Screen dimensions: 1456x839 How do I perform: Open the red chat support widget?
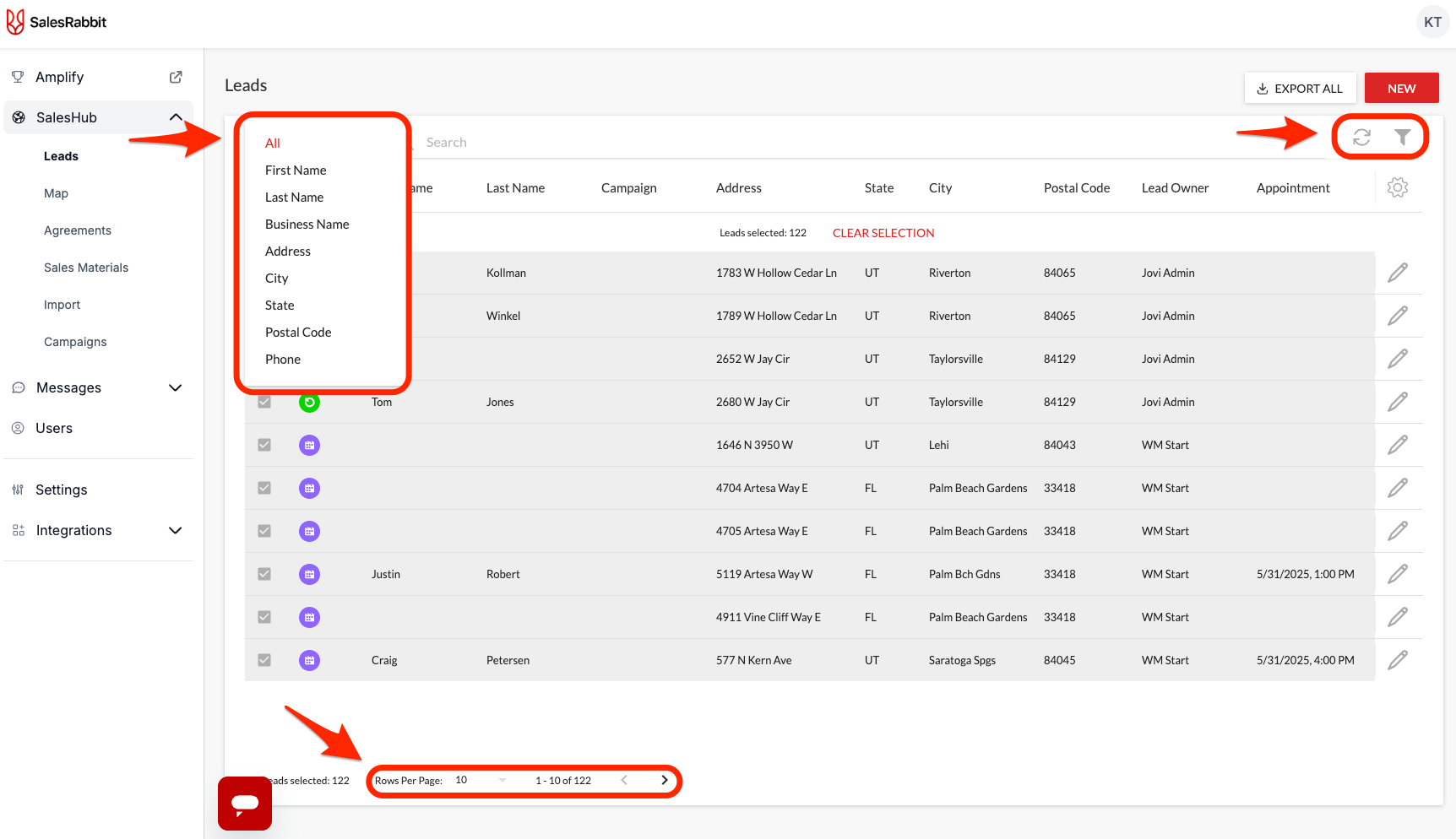tap(245, 804)
